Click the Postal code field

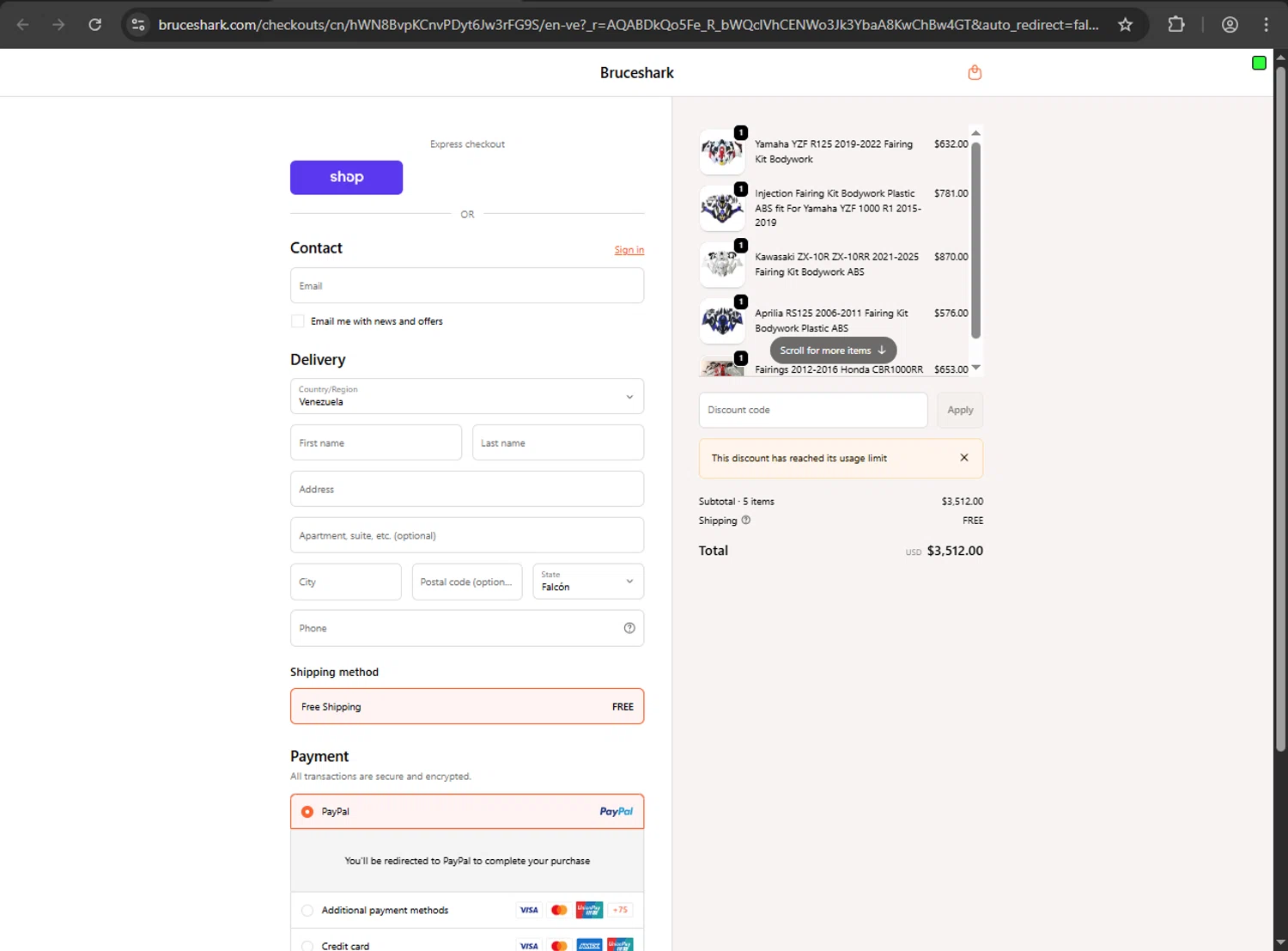[x=467, y=582]
